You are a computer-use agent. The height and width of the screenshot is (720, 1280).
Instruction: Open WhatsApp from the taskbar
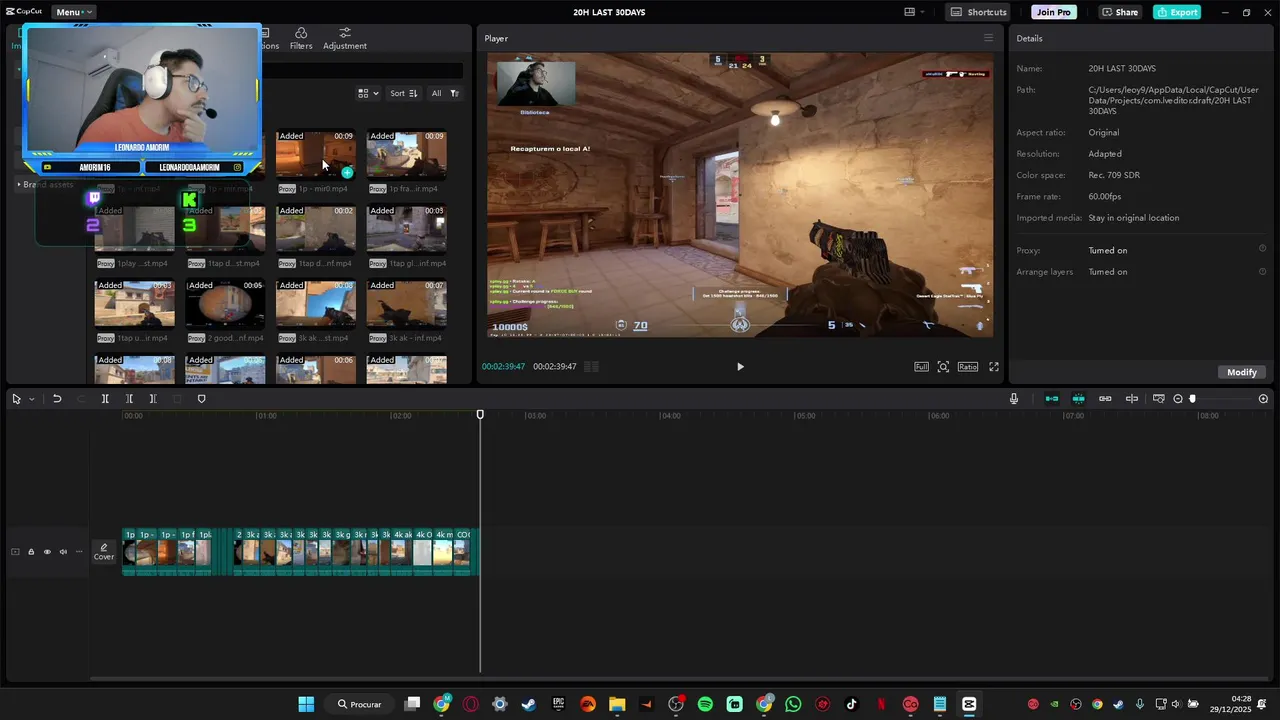tap(793, 704)
